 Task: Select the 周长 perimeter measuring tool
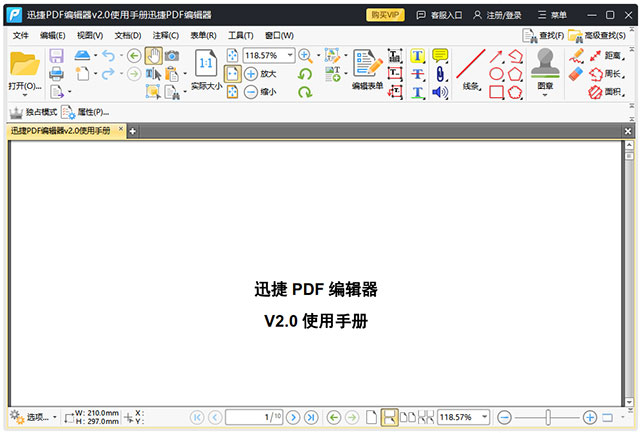[607, 74]
